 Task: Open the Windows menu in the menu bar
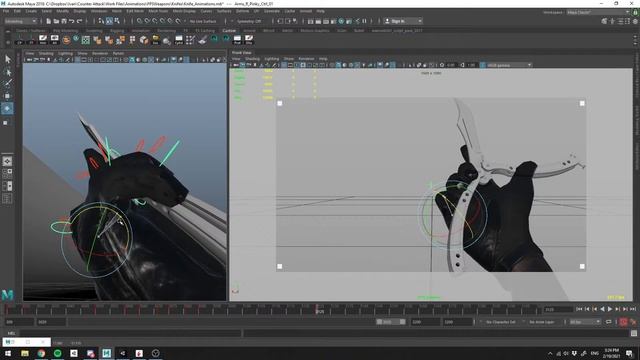(x=99, y=11)
